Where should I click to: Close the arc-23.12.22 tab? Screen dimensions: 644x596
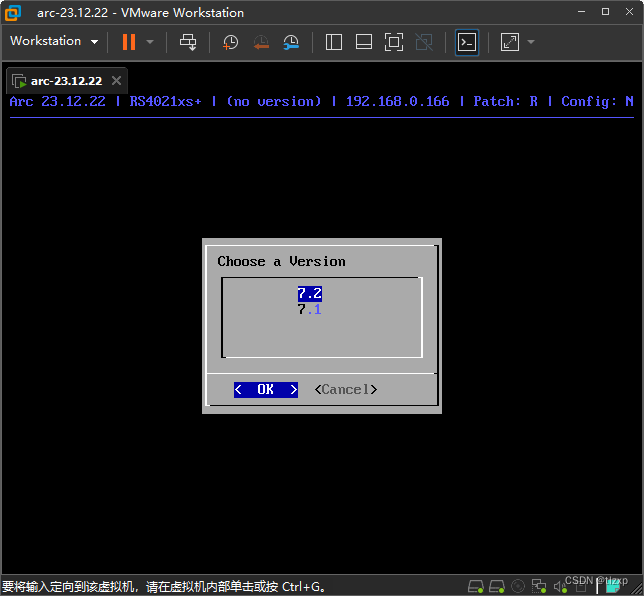coord(117,81)
